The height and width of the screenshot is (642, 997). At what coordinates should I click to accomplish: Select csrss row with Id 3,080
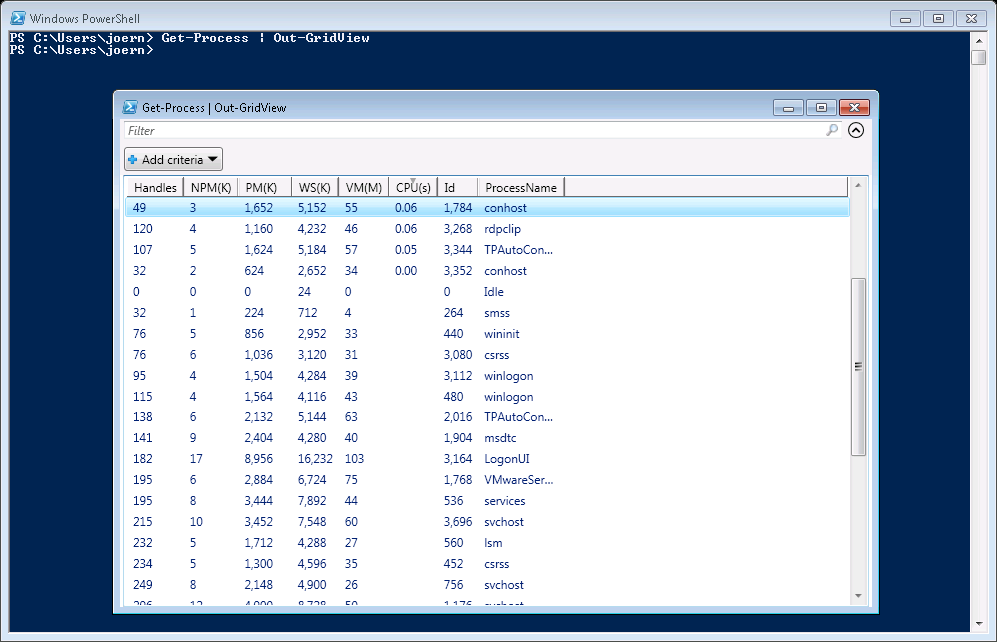(x=487, y=355)
